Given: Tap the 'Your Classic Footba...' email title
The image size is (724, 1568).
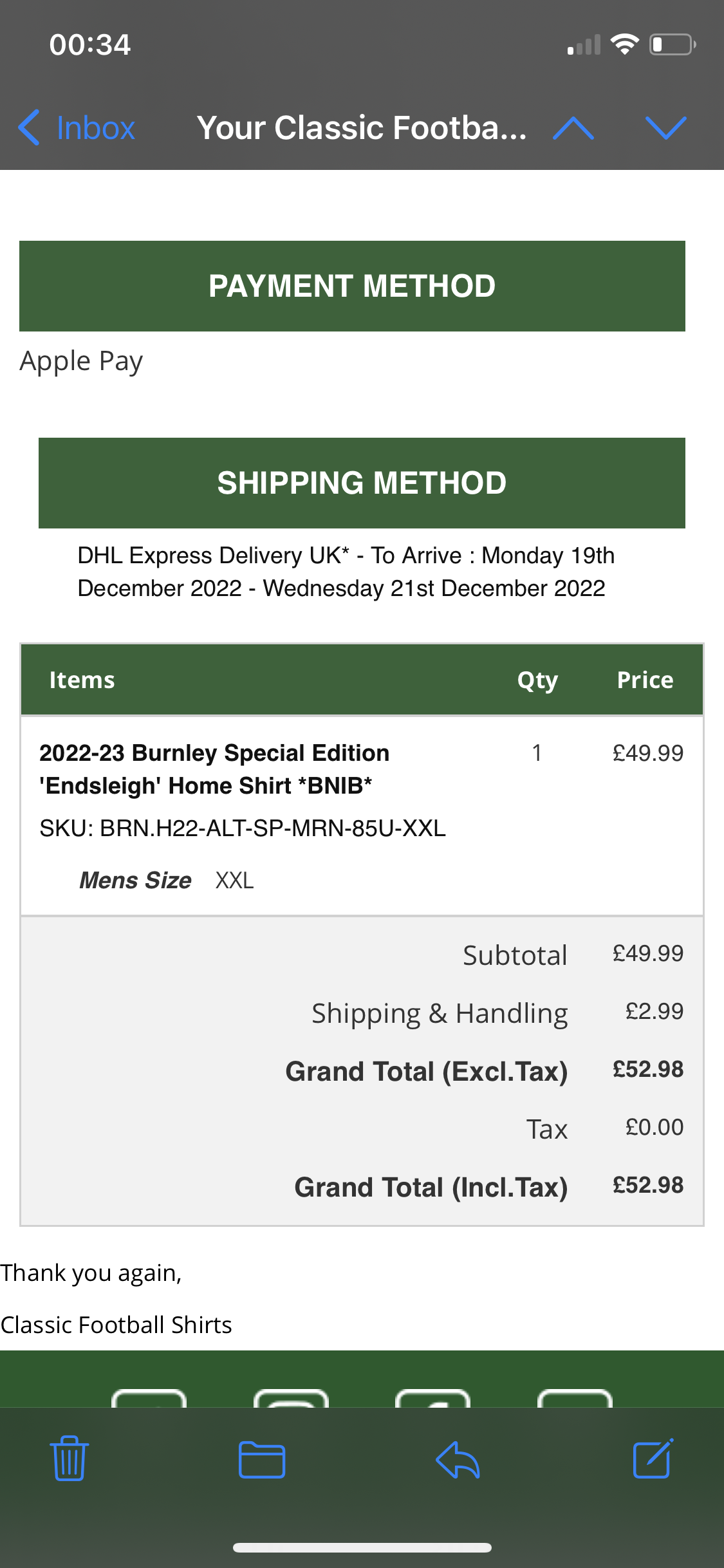Looking at the screenshot, I should pyautogui.click(x=361, y=127).
